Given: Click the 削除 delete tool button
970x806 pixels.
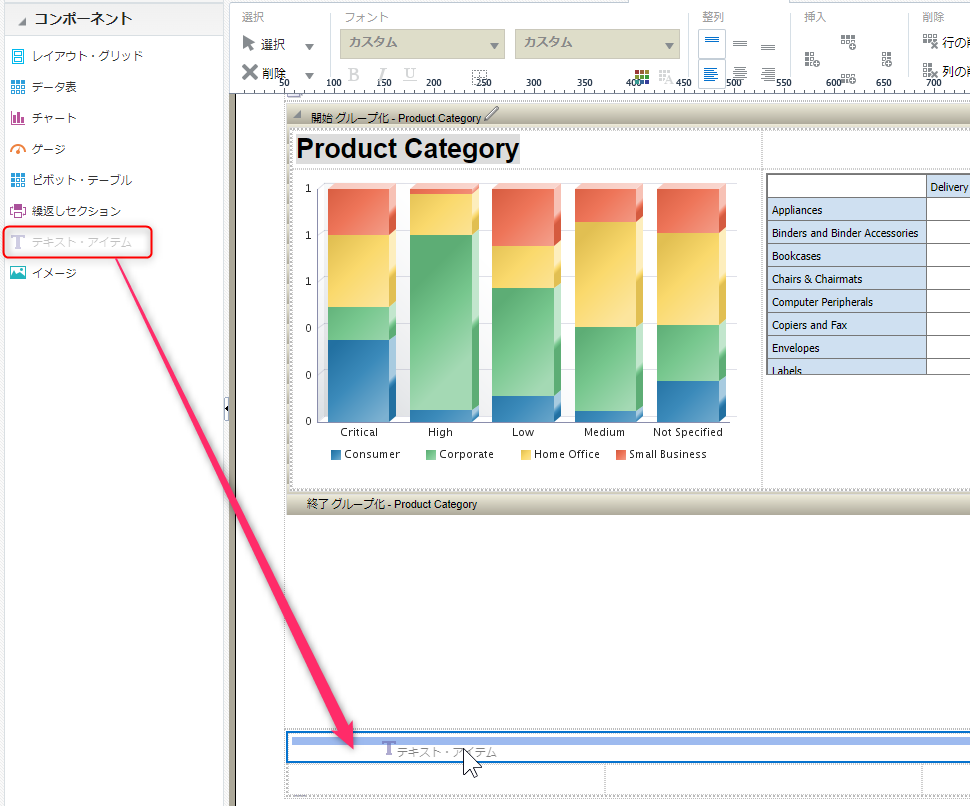Looking at the screenshot, I should [264, 73].
